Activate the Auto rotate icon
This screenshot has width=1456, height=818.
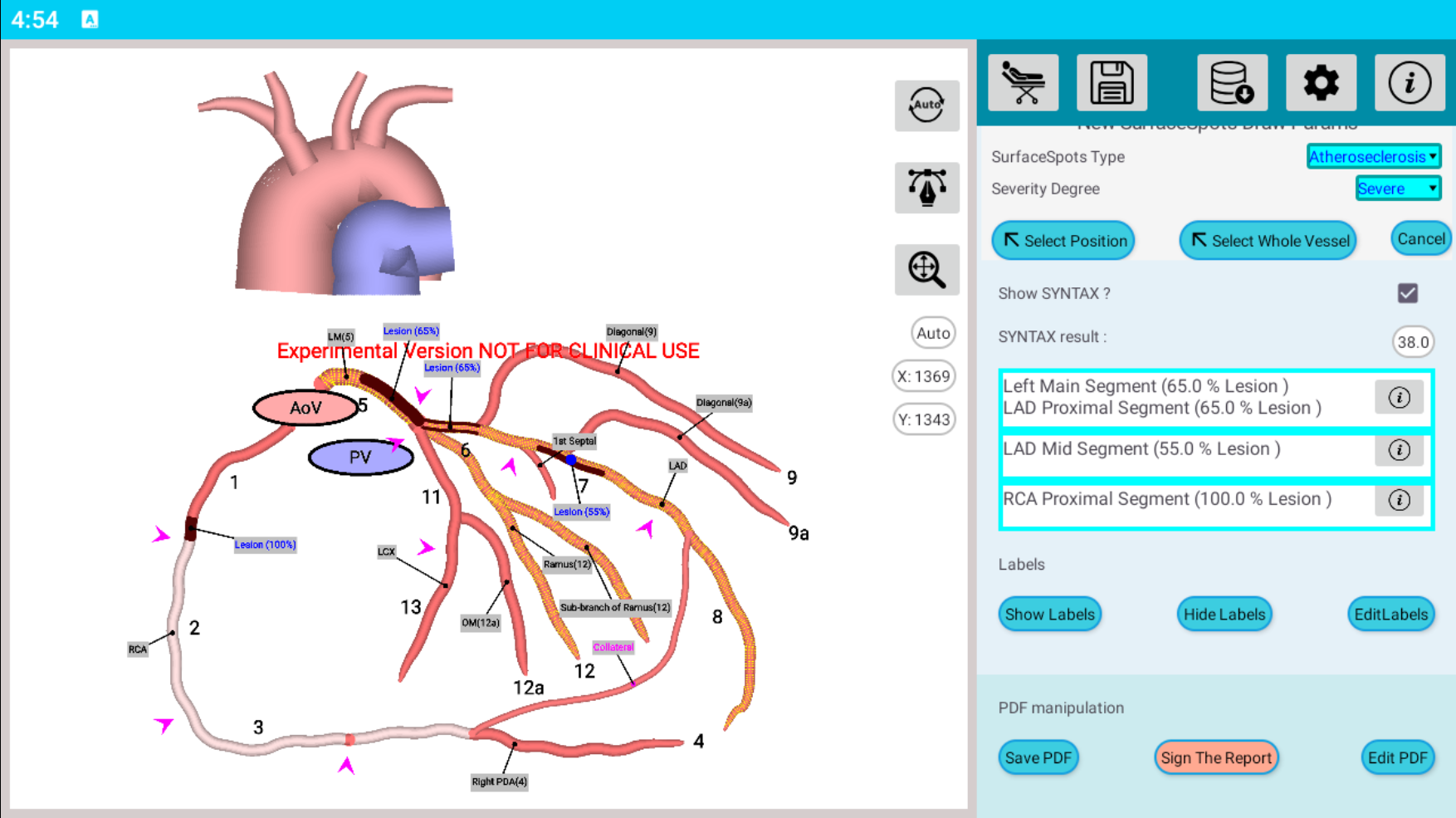click(x=926, y=105)
